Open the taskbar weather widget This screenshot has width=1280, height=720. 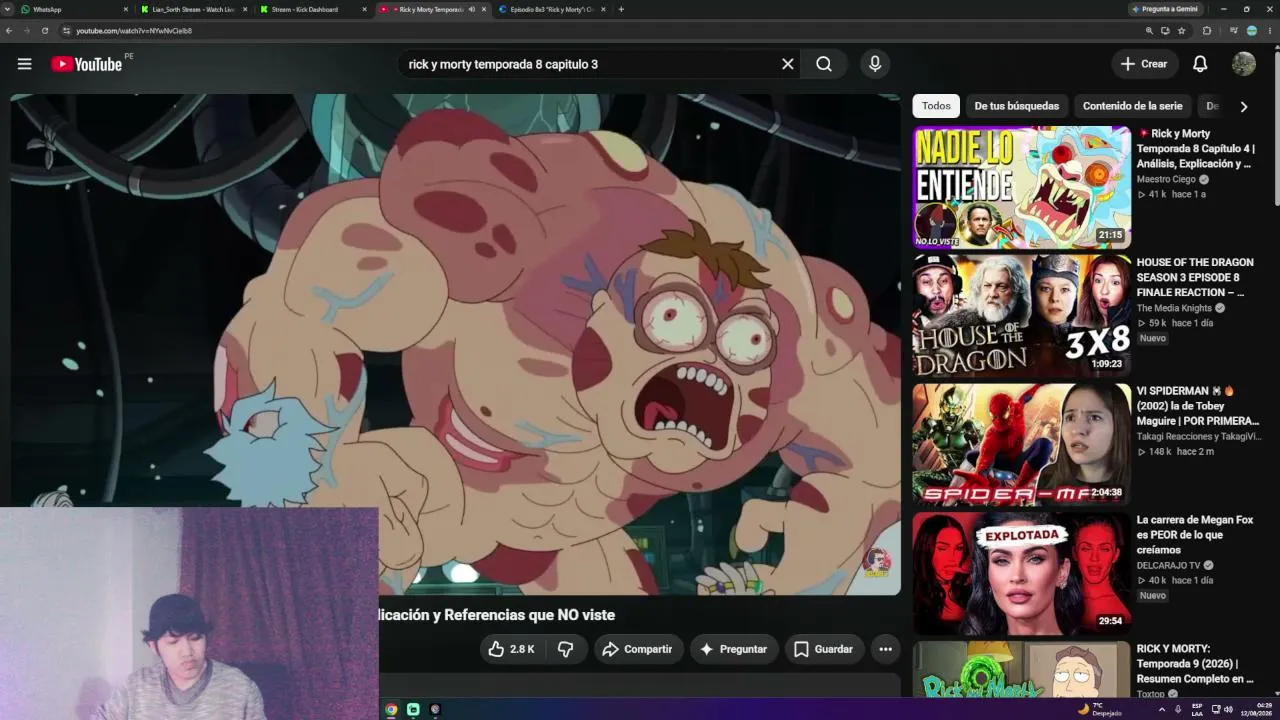1099,710
